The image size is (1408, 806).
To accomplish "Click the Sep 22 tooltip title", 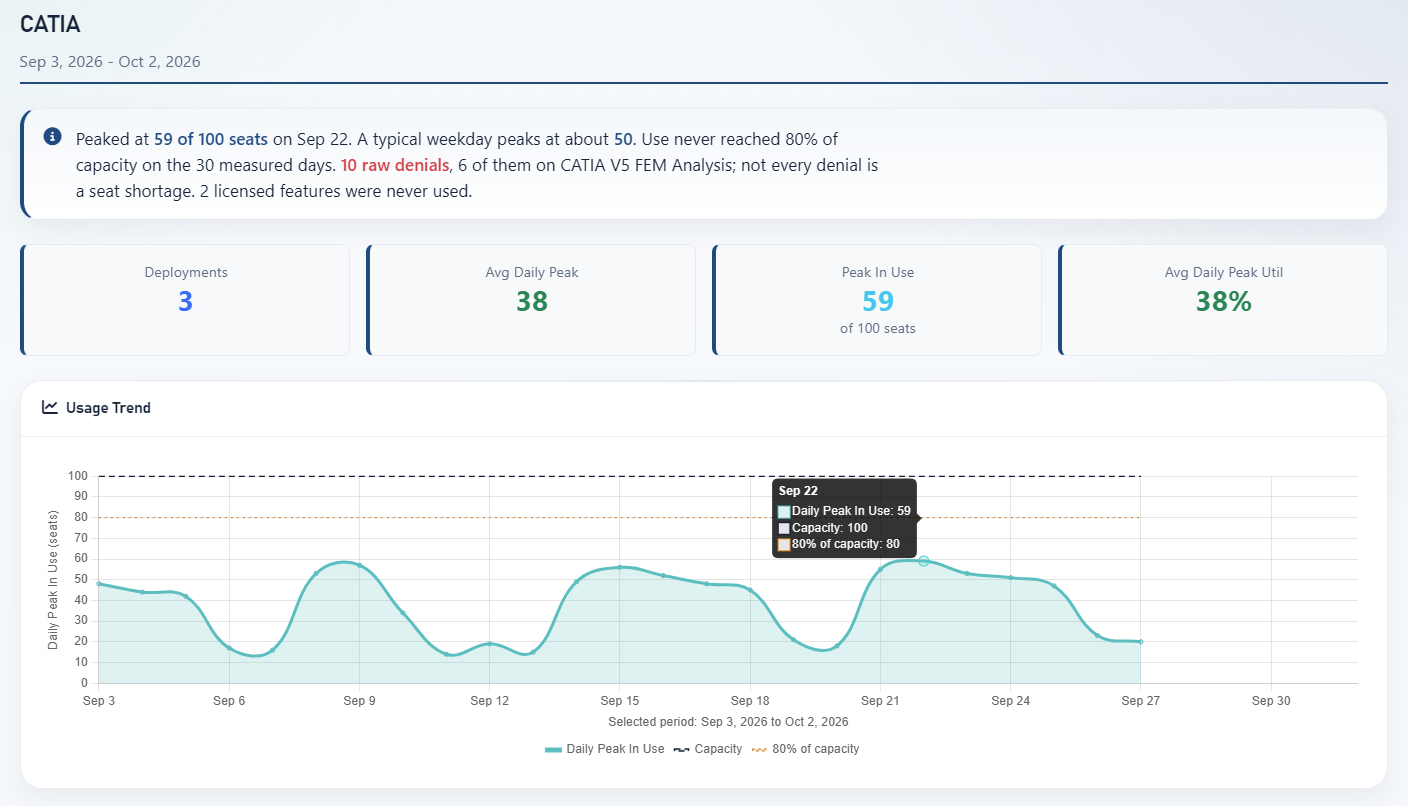I will tap(798, 491).
